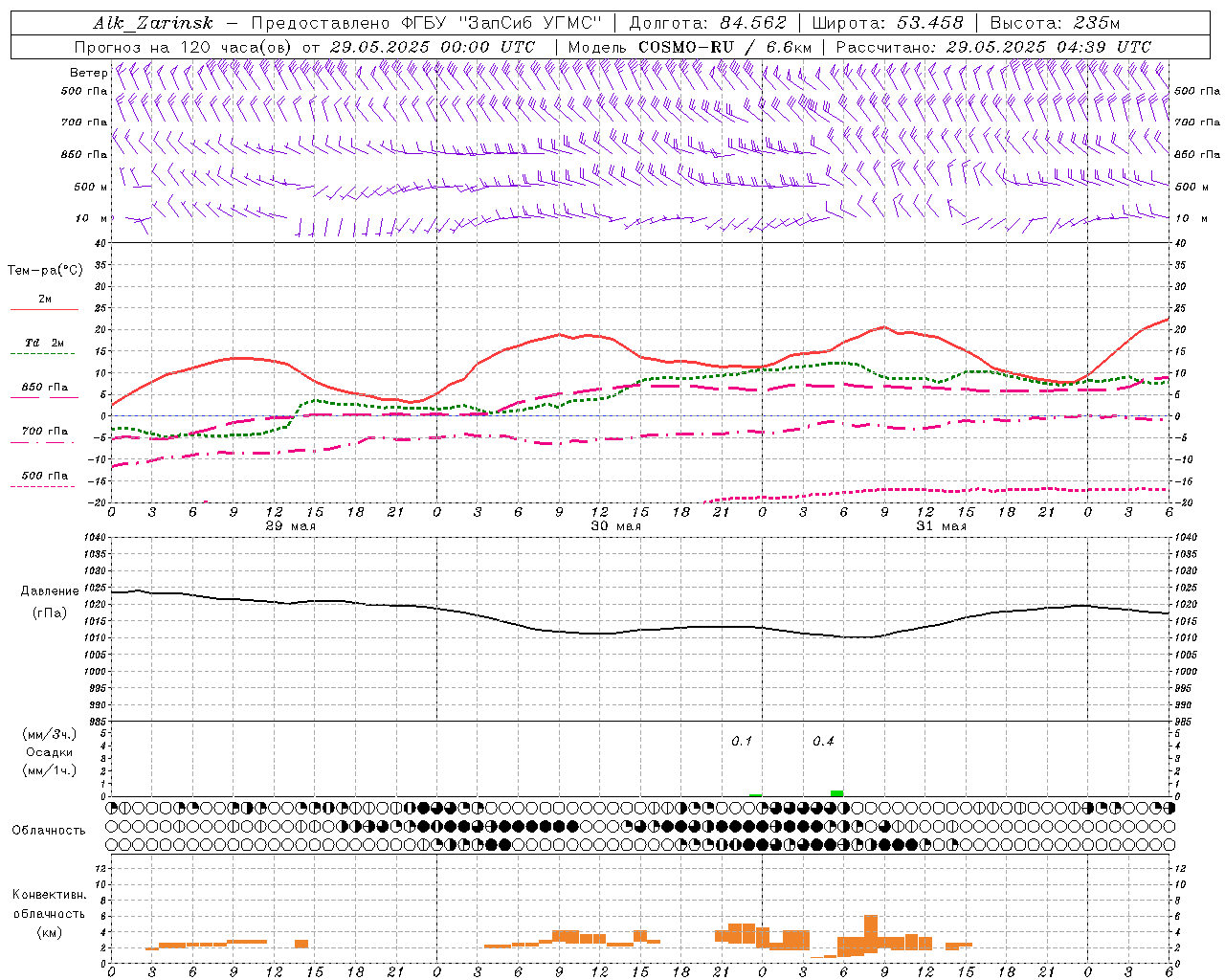This screenshot has width=1225, height=980.
Task: Click the date label 29 мая
Action: [290, 526]
